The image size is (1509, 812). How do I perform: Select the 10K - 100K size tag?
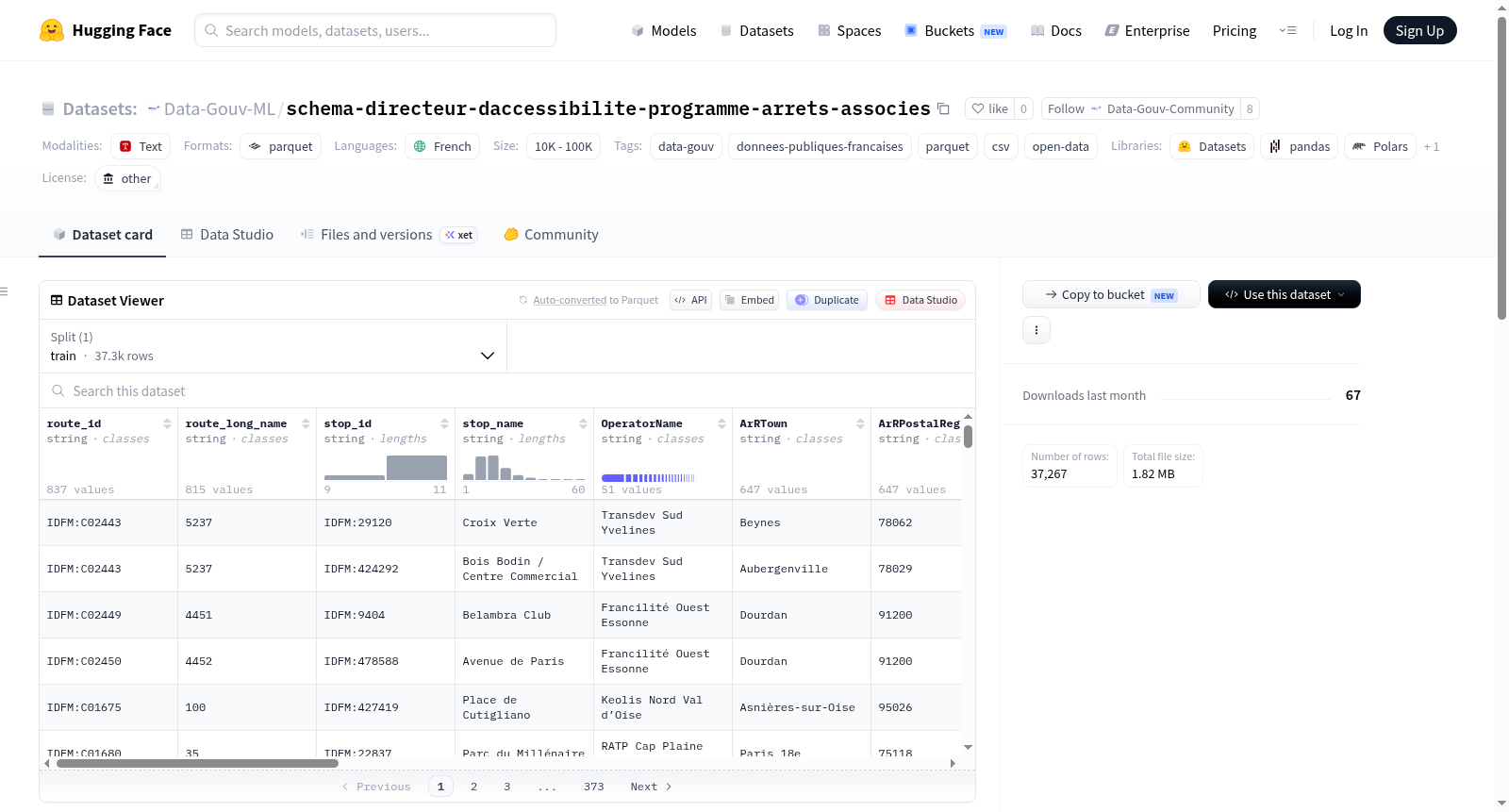click(x=563, y=146)
